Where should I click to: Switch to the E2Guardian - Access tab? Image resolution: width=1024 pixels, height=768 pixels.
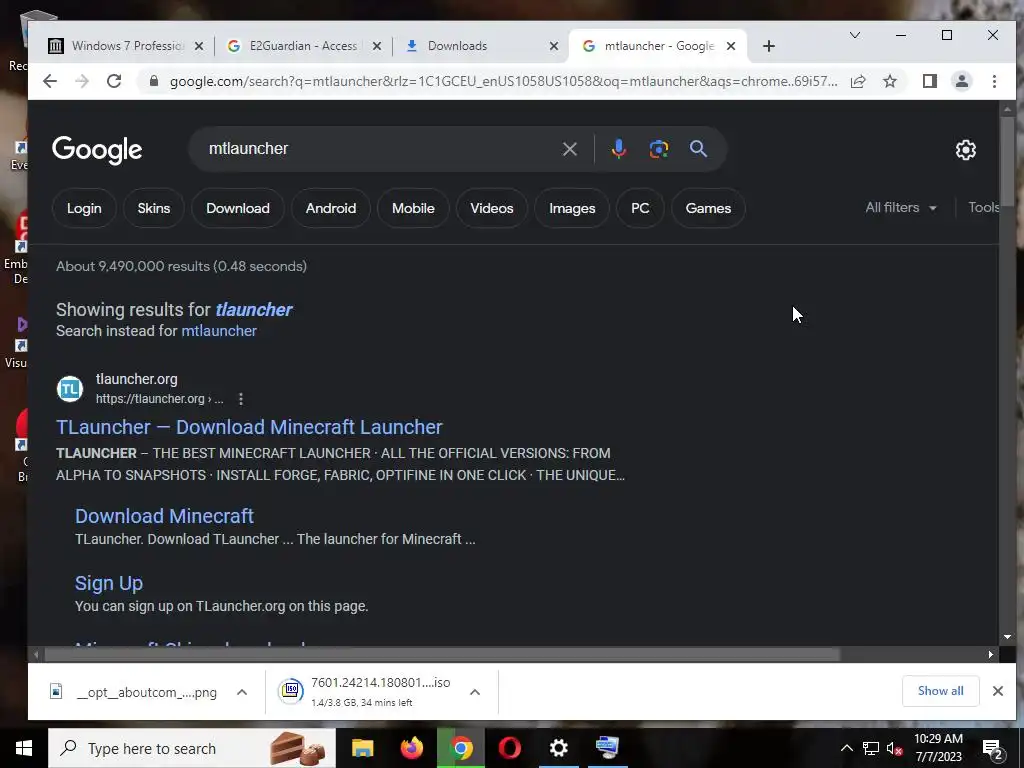coord(303,46)
